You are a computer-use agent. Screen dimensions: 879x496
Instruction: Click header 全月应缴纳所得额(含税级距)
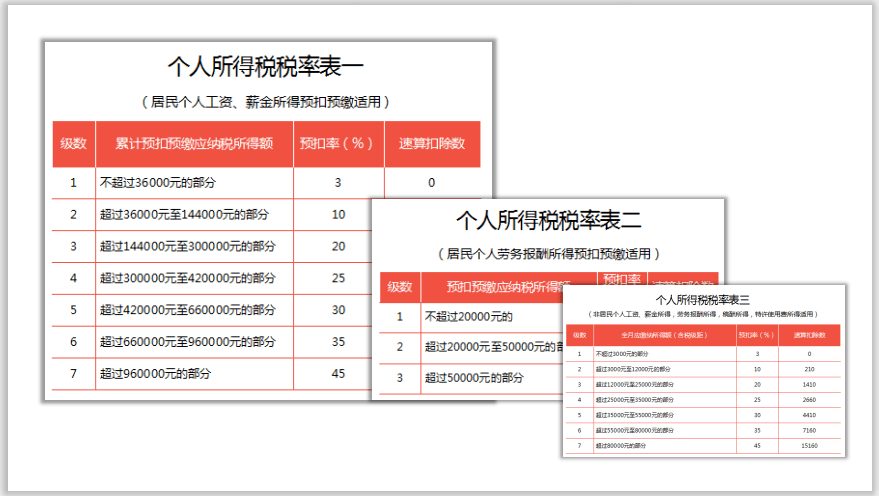click(x=664, y=335)
